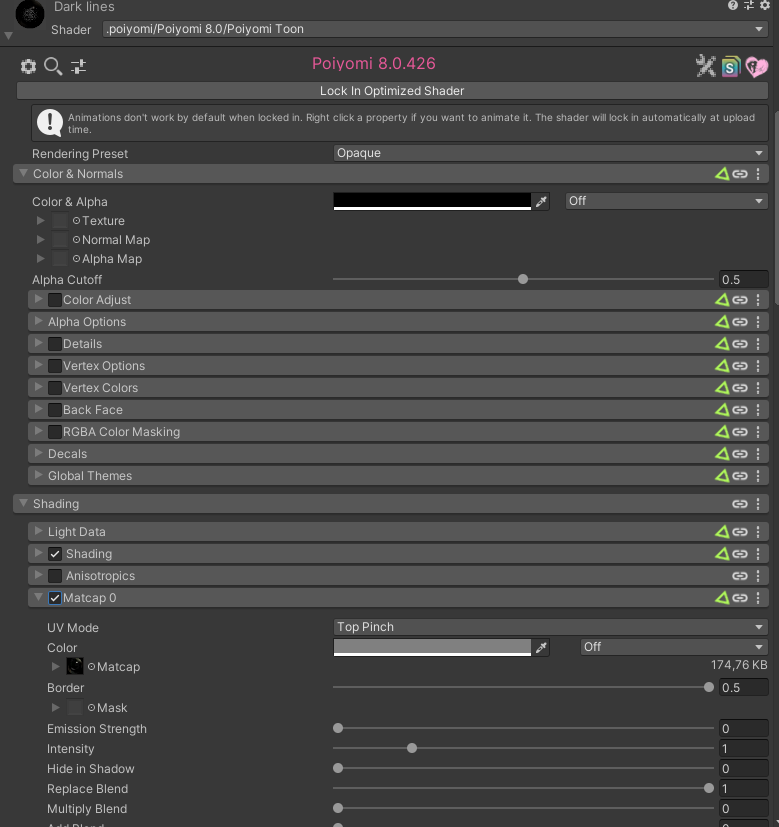Open the material options gear at top right
779x827 pixels.
(764, 5)
